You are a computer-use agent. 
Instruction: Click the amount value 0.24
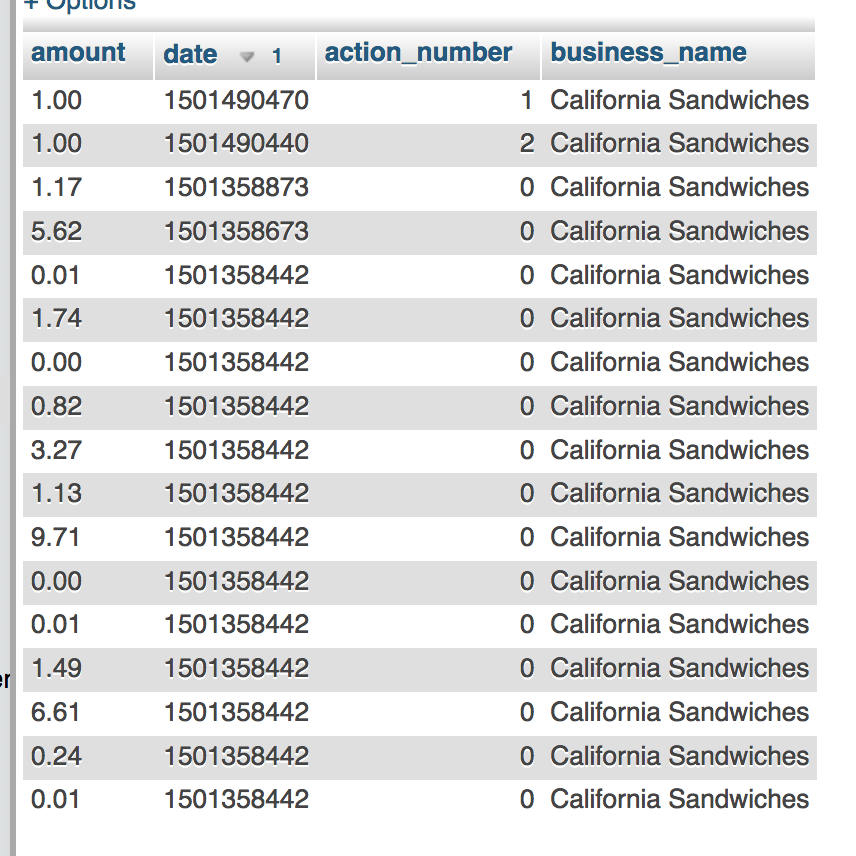click(x=56, y=757)
